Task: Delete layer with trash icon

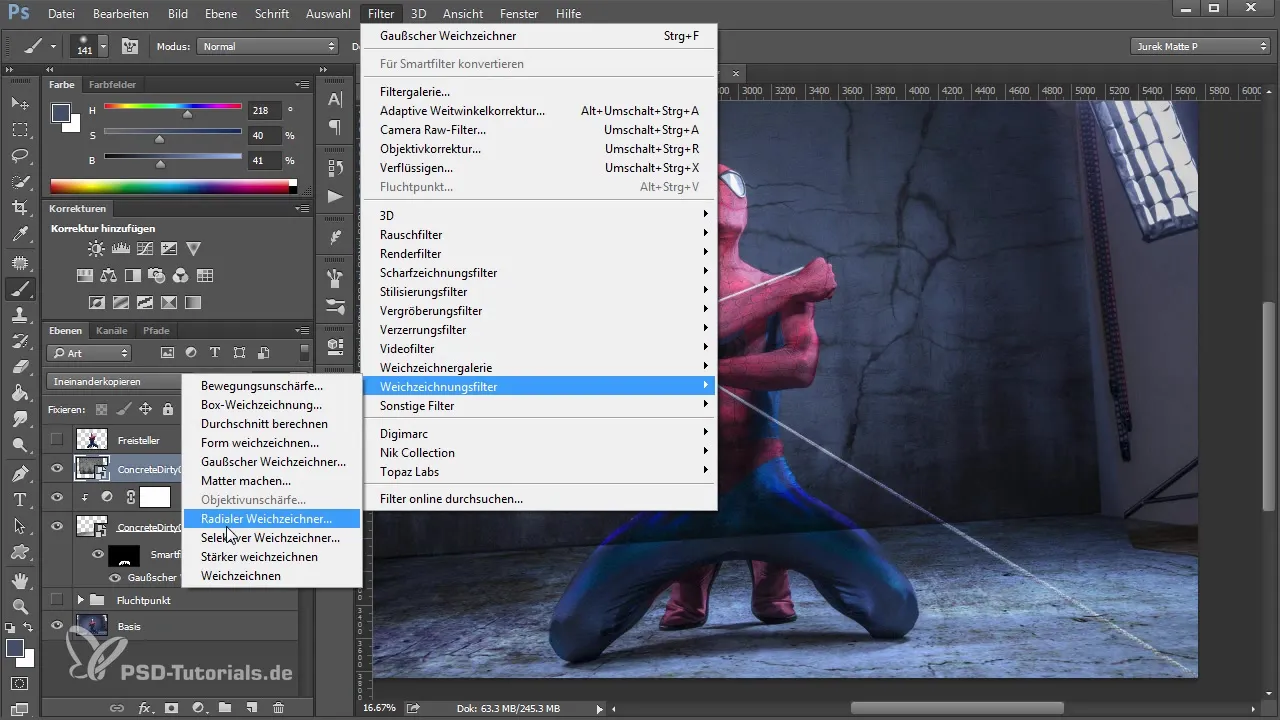Action: click(279, 707)
